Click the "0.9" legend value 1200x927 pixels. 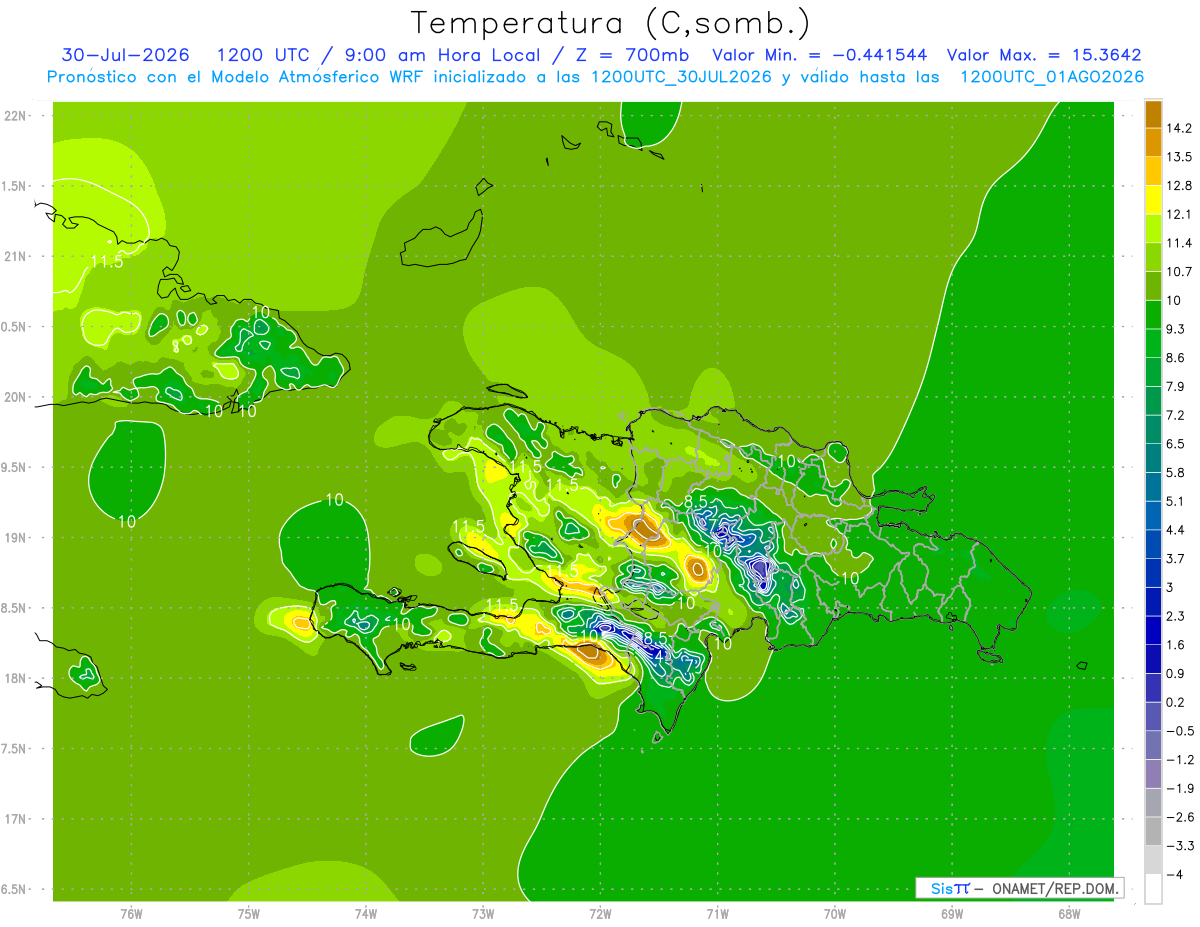pyautogui.click(x=1176, y=674)
